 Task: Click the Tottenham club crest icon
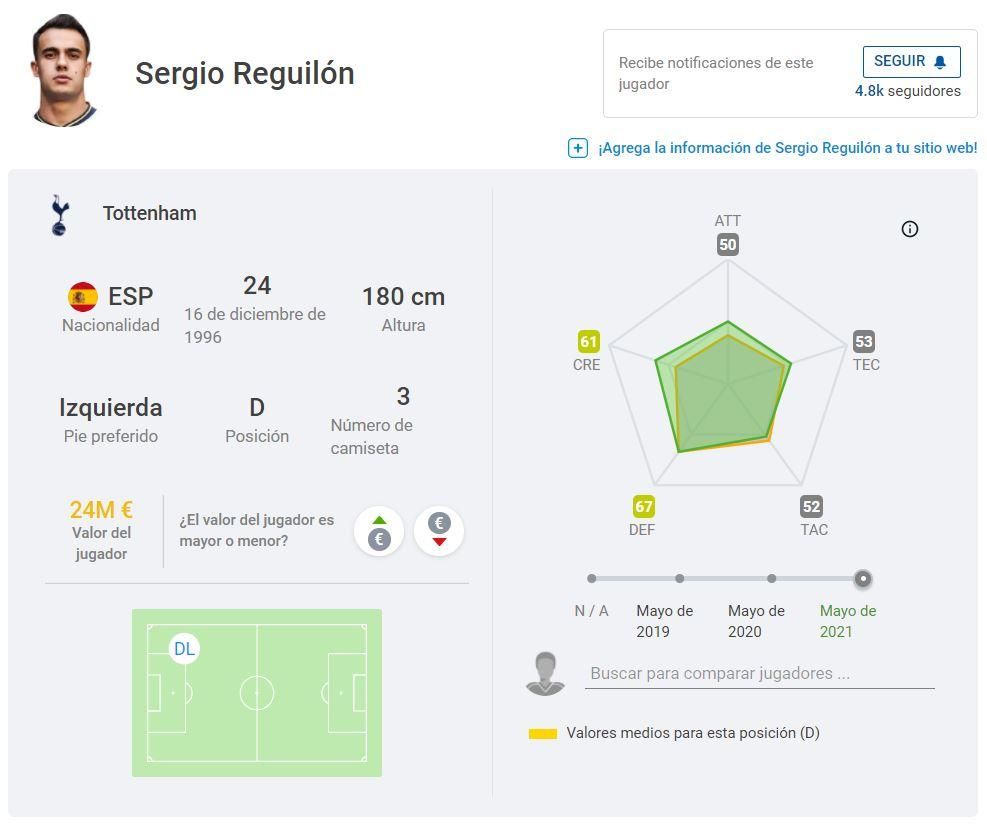tap(59, 215)
